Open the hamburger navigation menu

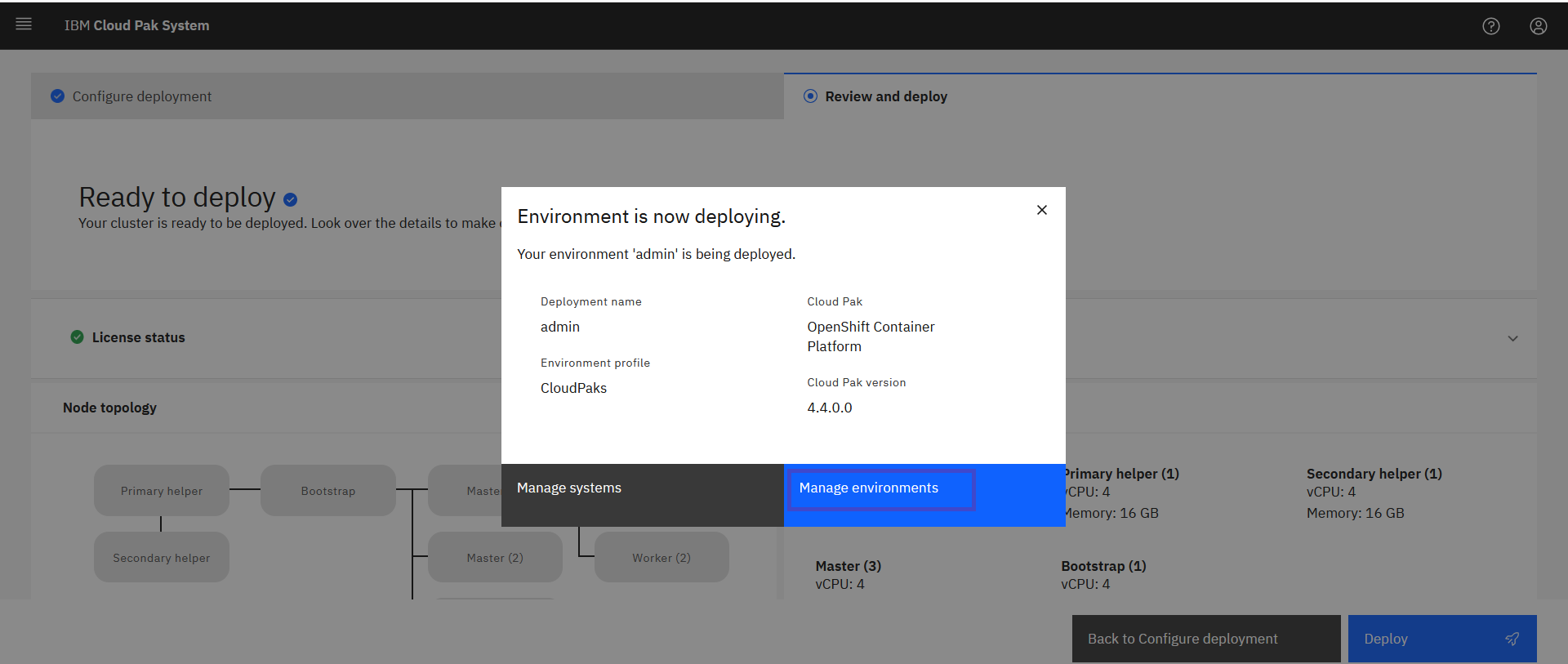point(24,25)
